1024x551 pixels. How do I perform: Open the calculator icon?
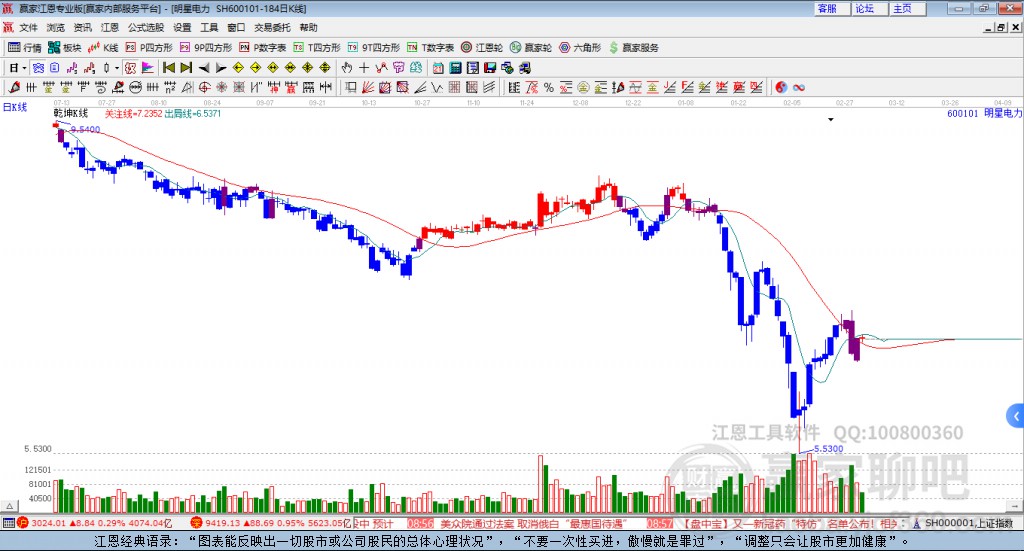click(455, 68)
